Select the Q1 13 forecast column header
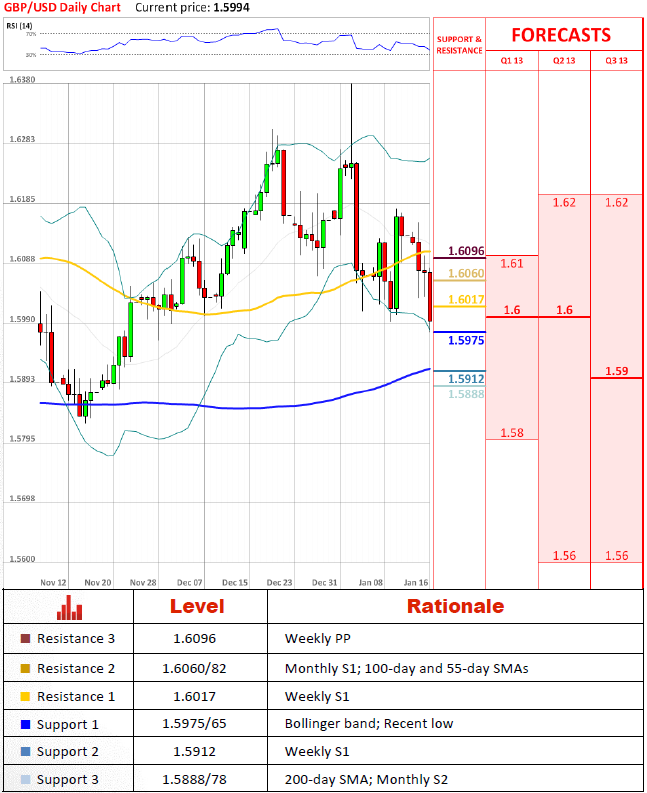Viewport: 647px width, 793px height. [512, 61]
